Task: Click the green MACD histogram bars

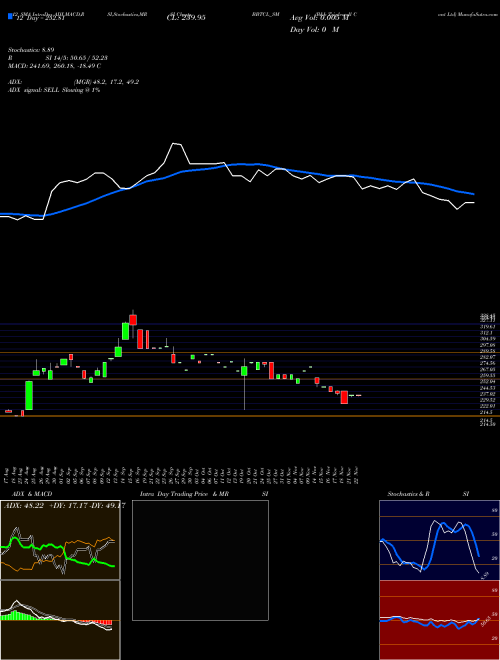Action: coord(15,615)
